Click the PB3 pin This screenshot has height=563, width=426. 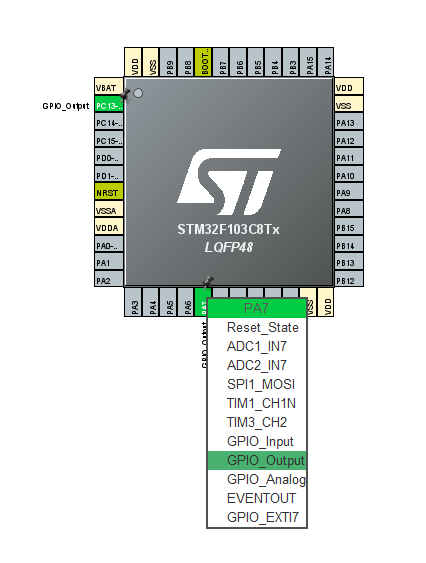coord(291,62)
